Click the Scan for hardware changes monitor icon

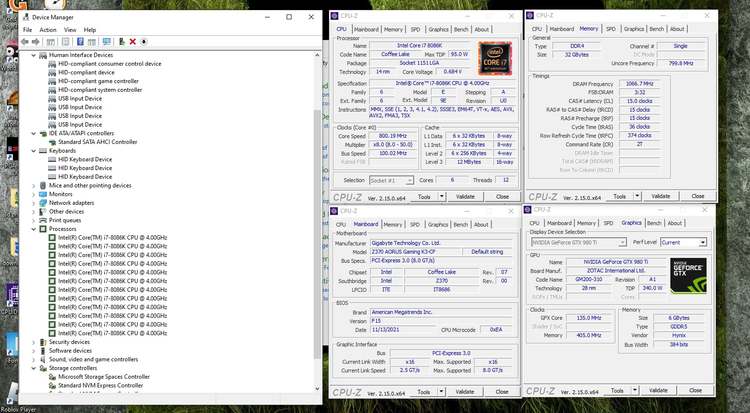pos(107,42)
